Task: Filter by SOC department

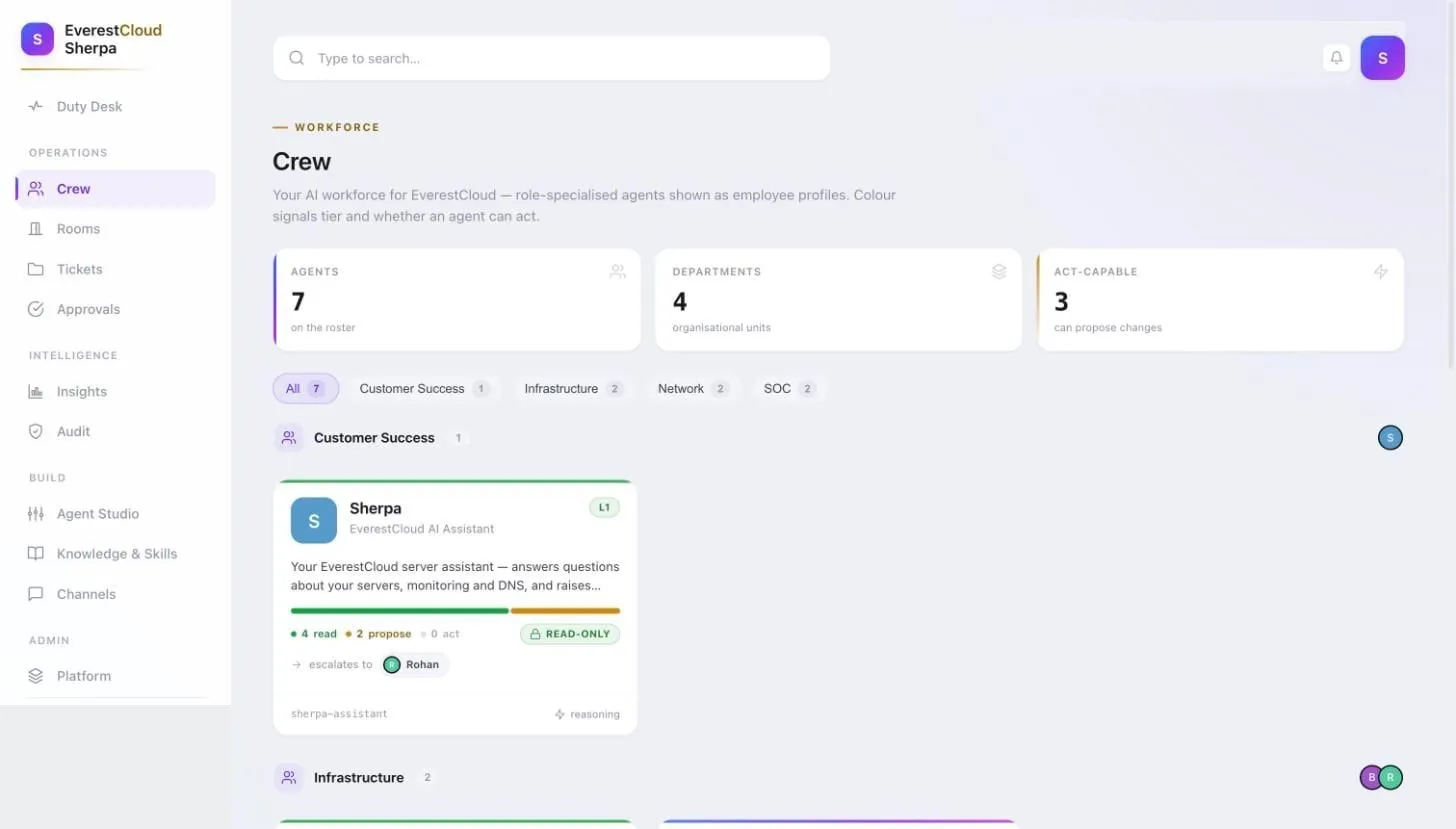Action: [x=789, y=388]
